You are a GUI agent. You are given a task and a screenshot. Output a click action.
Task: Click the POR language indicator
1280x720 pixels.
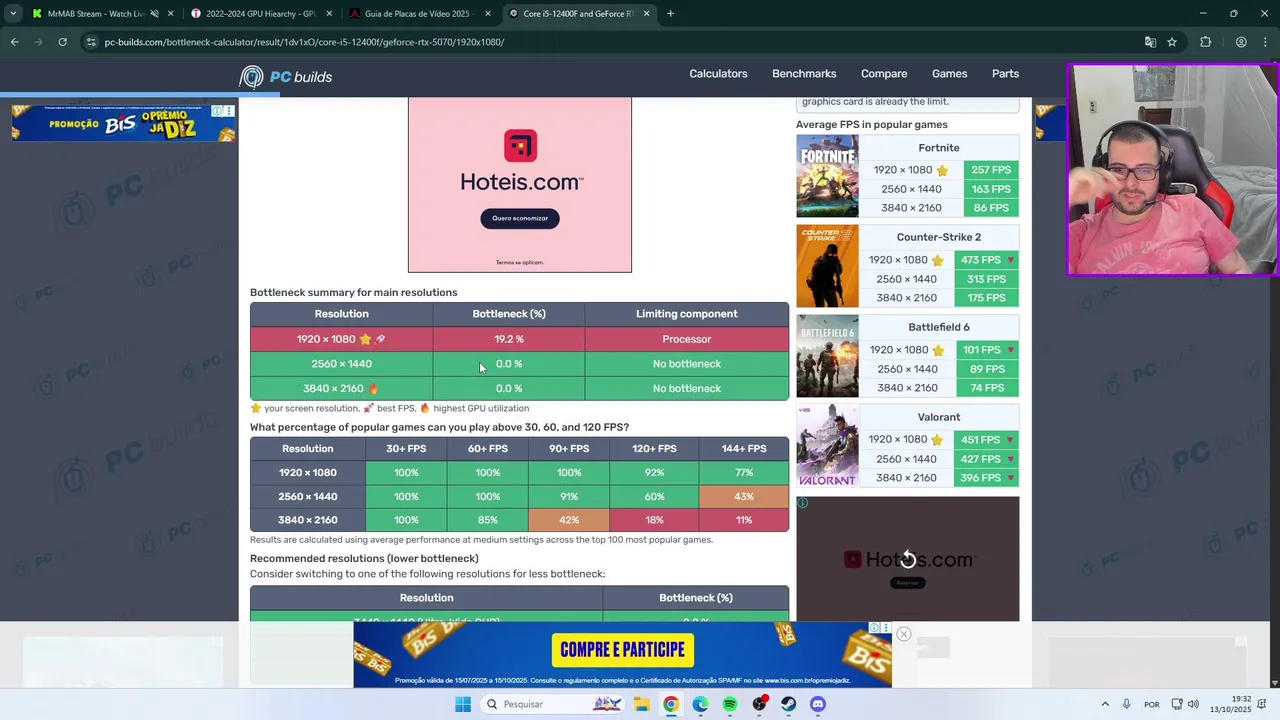point(1152,704)
